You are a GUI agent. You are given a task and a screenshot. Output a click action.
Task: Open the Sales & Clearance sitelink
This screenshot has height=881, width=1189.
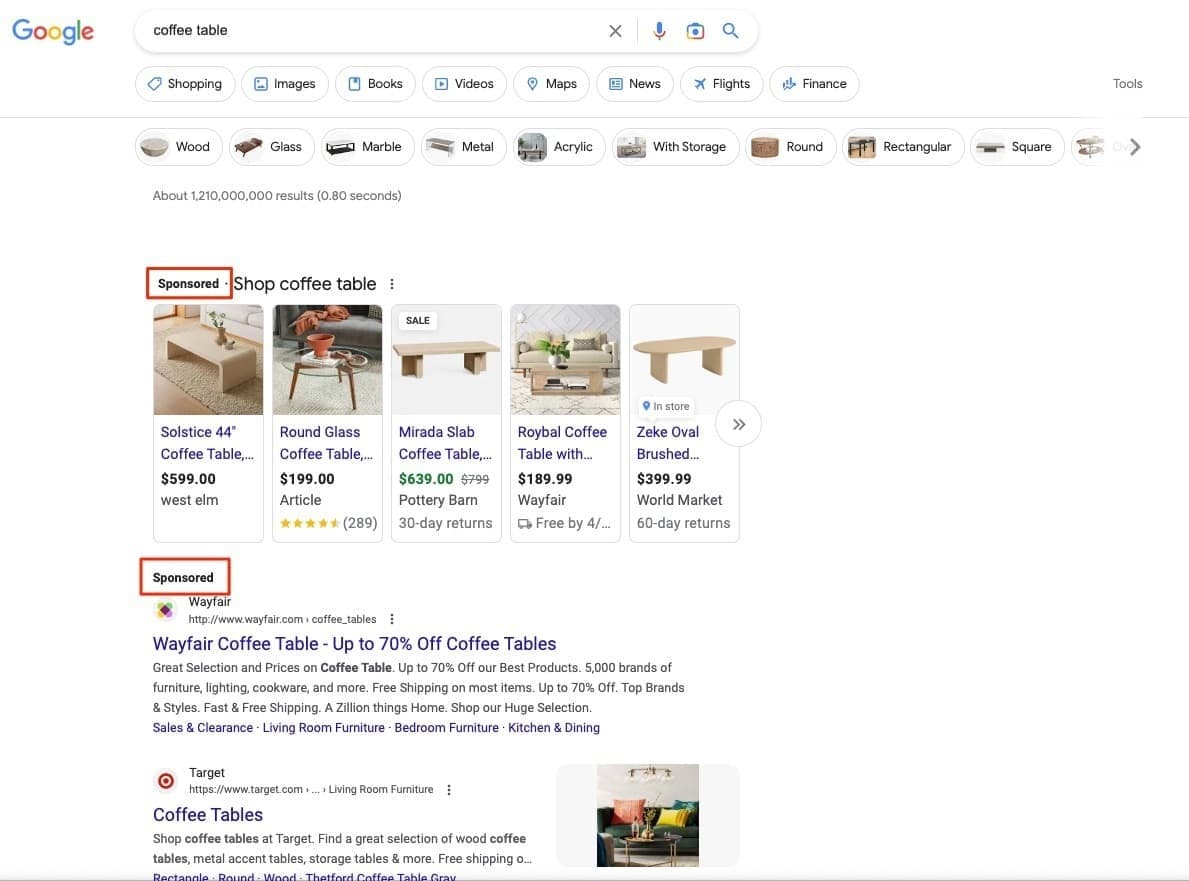[x=203, y=728]
